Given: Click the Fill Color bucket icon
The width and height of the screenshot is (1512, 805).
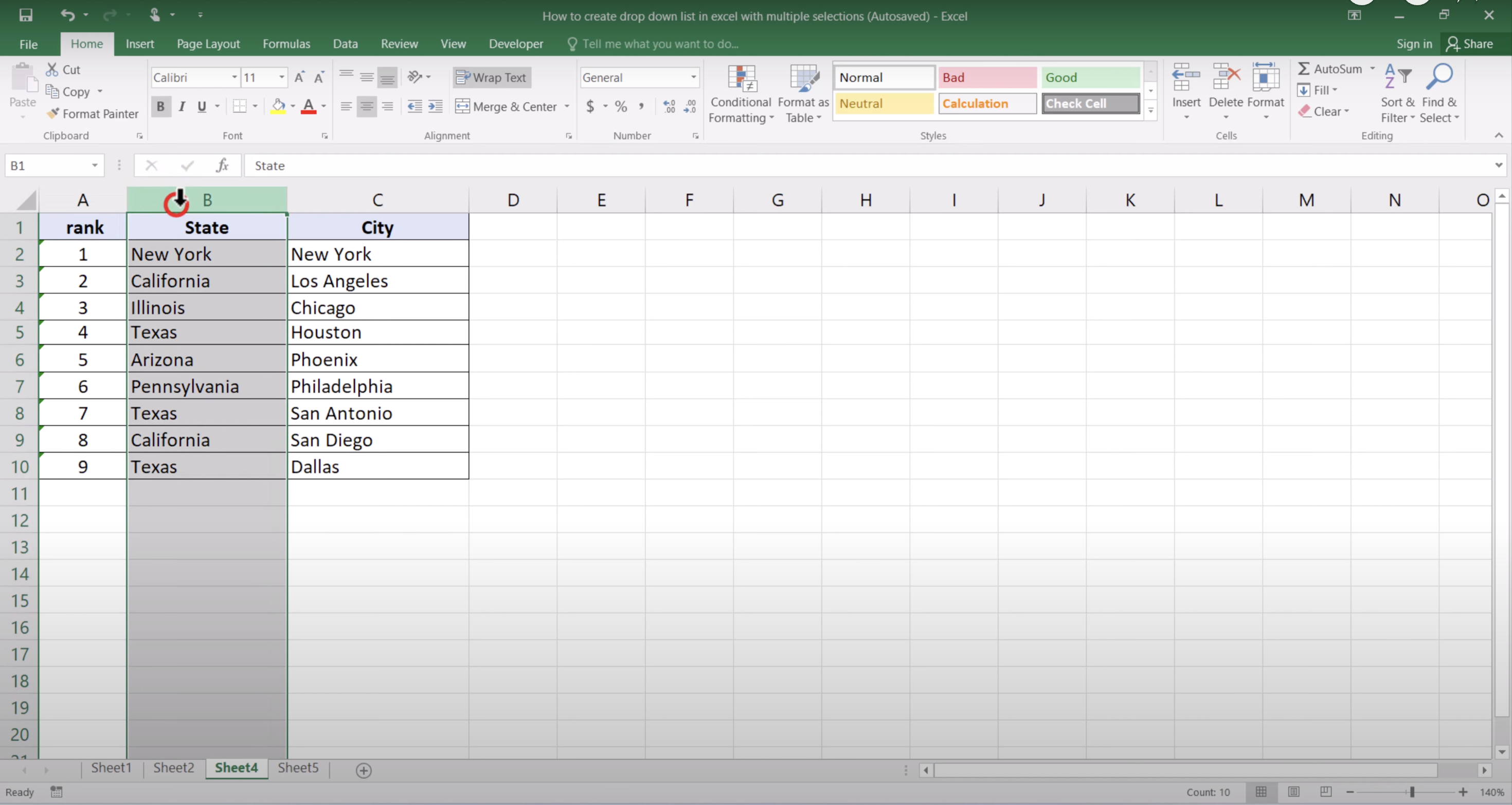Looking at the screenshot, I should (278, 106).
